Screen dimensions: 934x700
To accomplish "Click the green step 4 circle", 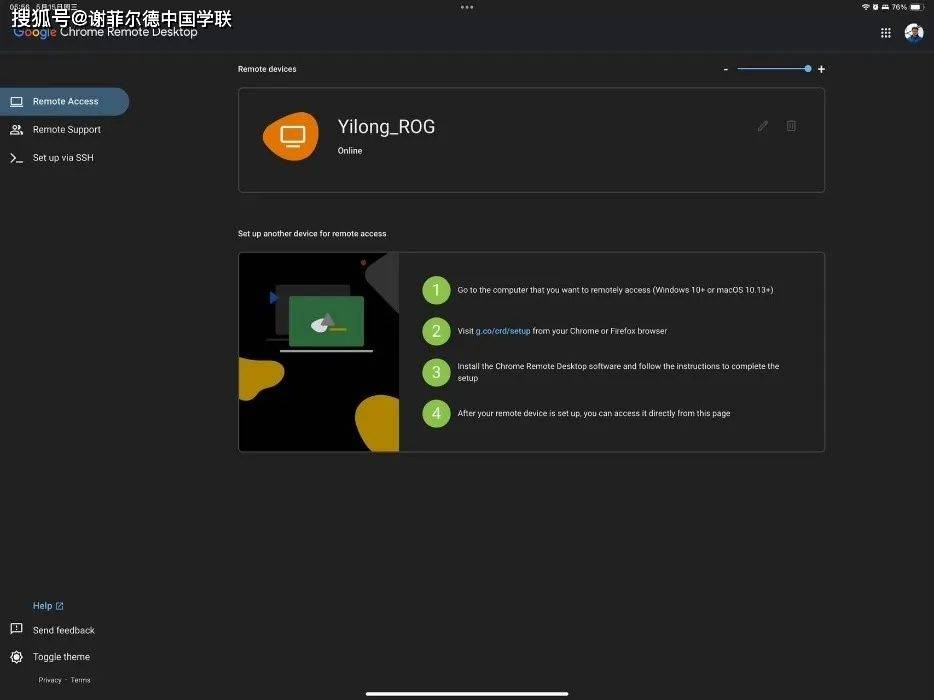I will pyautogui.click(x=436, y=413).
